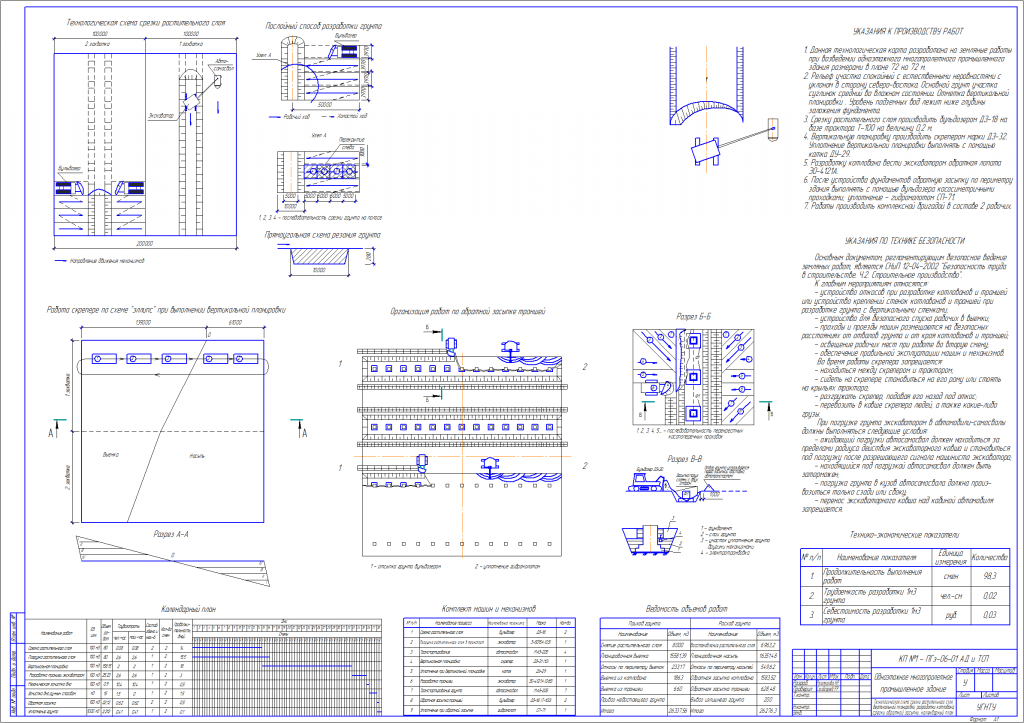Click the column header 'Единица измерения'

click(950, 558)
